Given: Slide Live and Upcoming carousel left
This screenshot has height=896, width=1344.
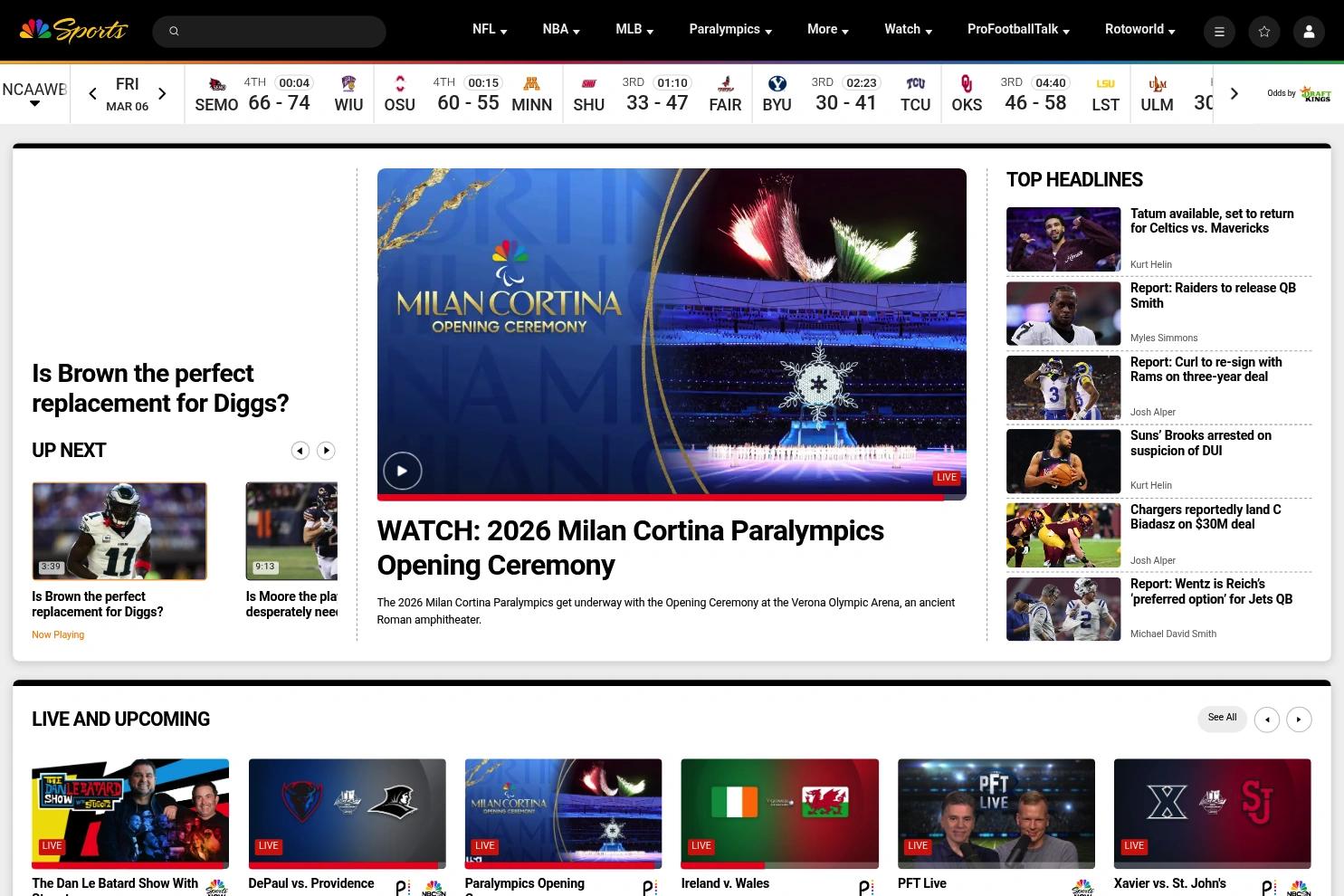Looking at the screenshot, I should tap(1267, 720).
